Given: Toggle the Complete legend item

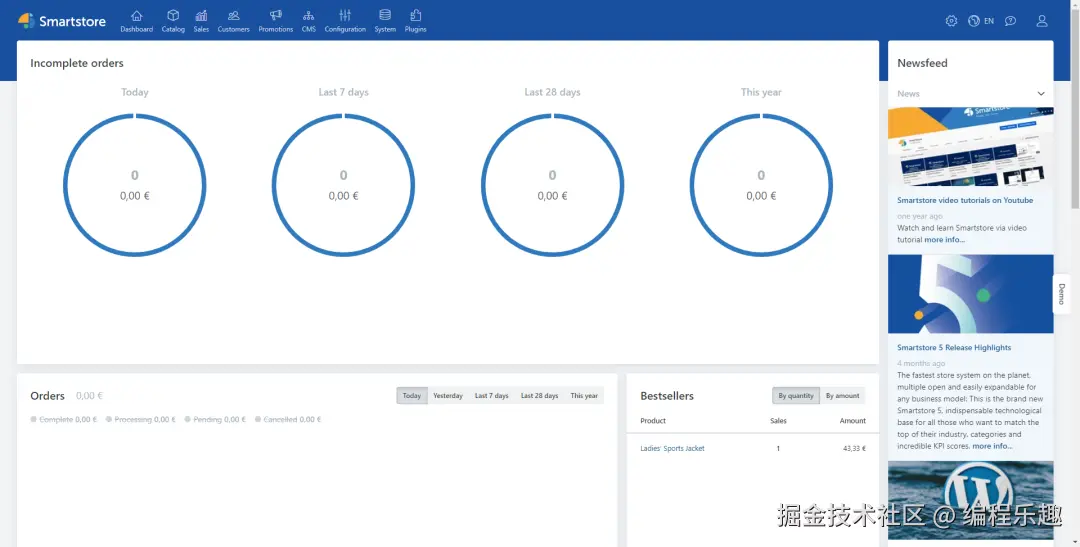Looking at the screenshot, I should (63, 419).
